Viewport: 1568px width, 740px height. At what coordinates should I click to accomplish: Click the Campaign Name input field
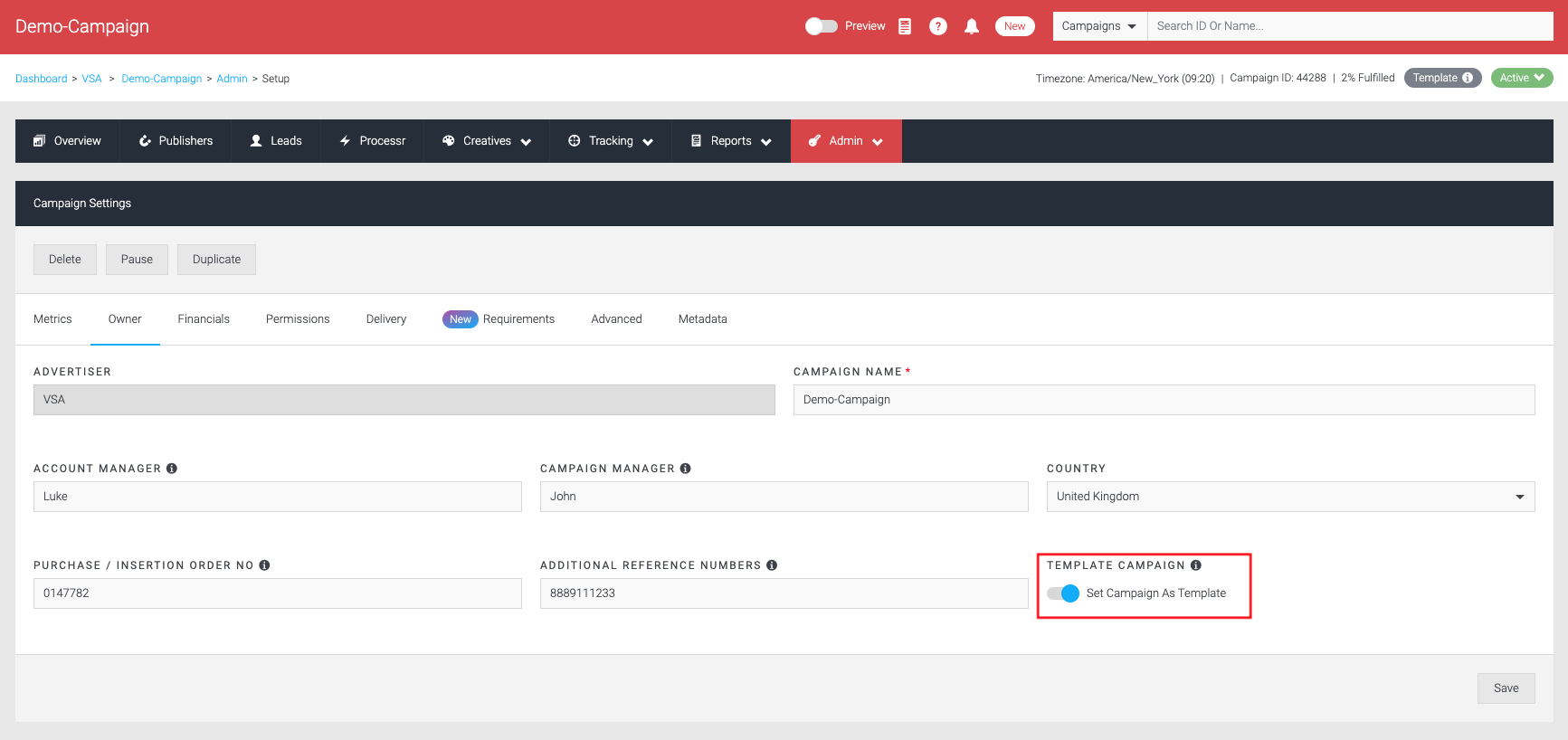tap(1164, 400)
